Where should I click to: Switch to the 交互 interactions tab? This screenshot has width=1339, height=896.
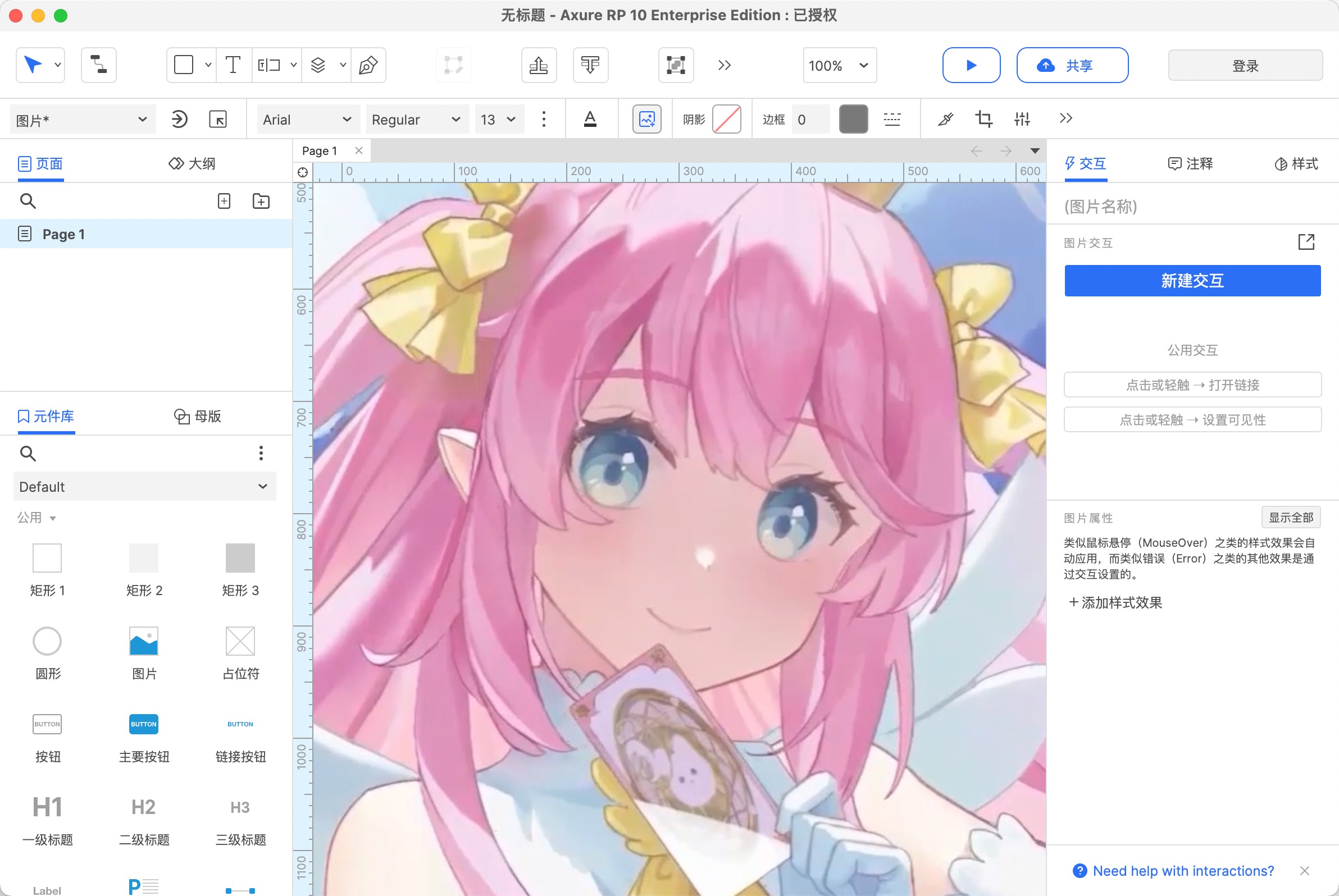click(x=1085, y=164)
